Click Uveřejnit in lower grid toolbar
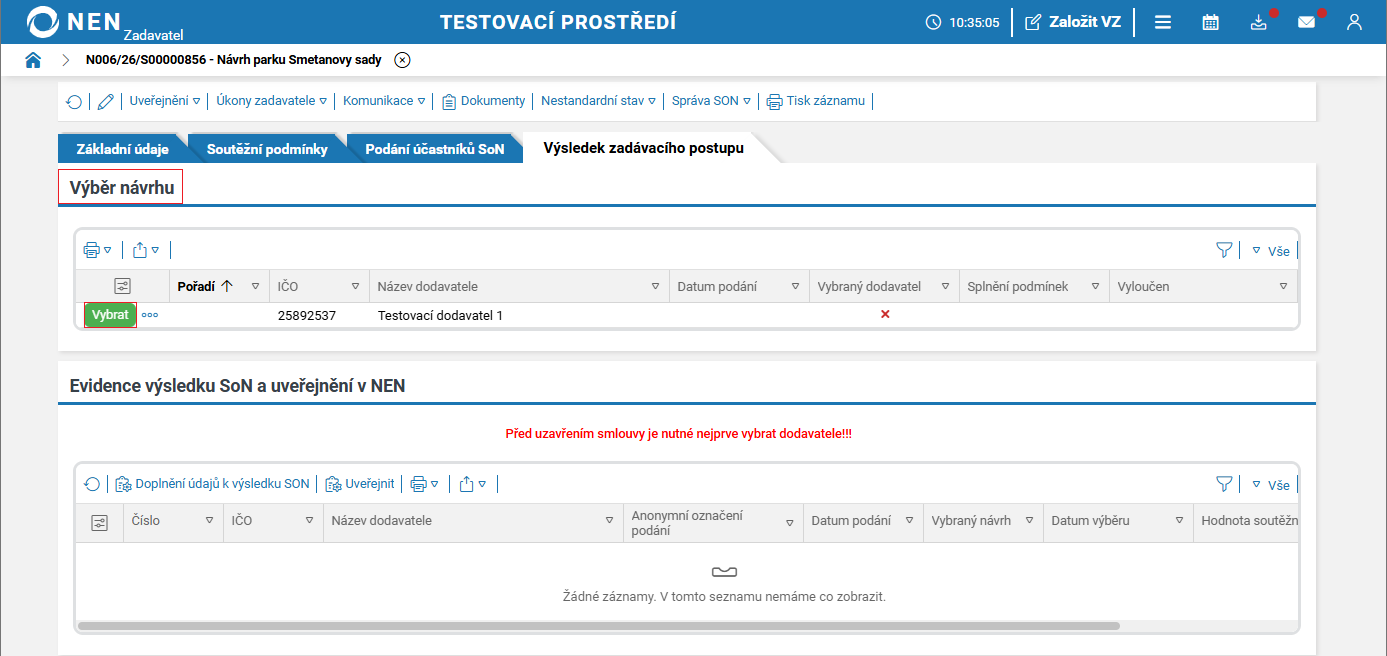1387x656 pixels. tap(360, 484)
